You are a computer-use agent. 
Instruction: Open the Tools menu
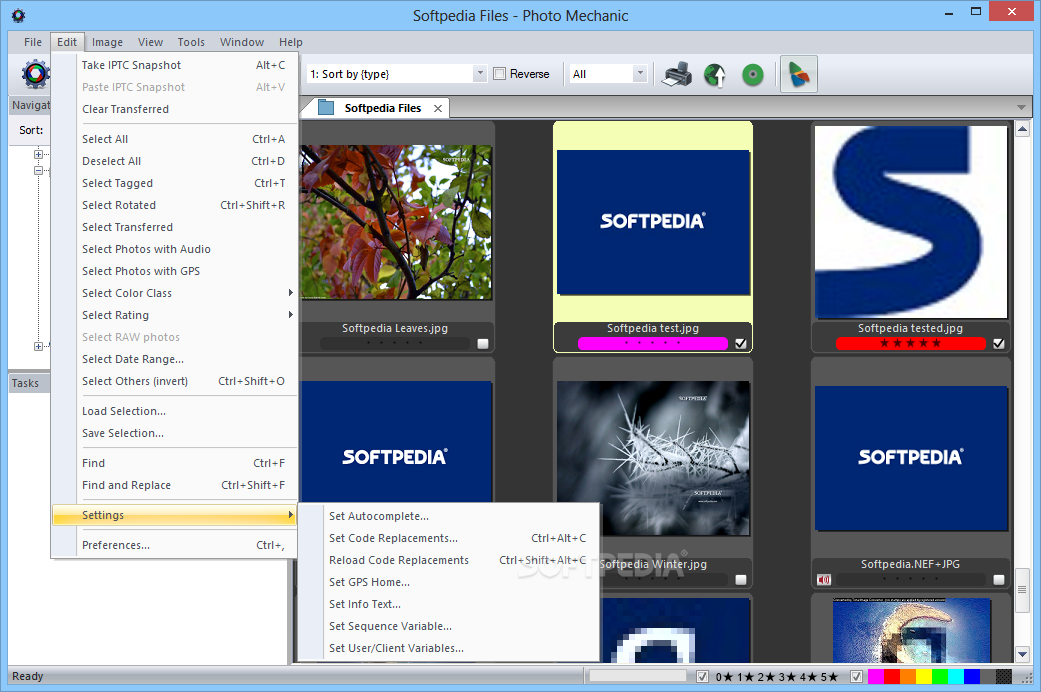pyautogui.click(x=191, y=42)
